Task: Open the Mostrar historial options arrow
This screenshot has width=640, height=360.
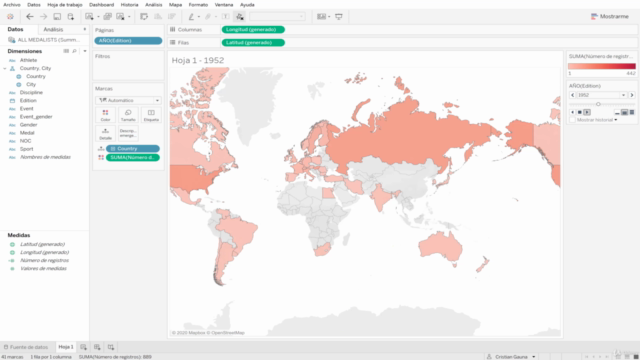Action: click(616, 120)
